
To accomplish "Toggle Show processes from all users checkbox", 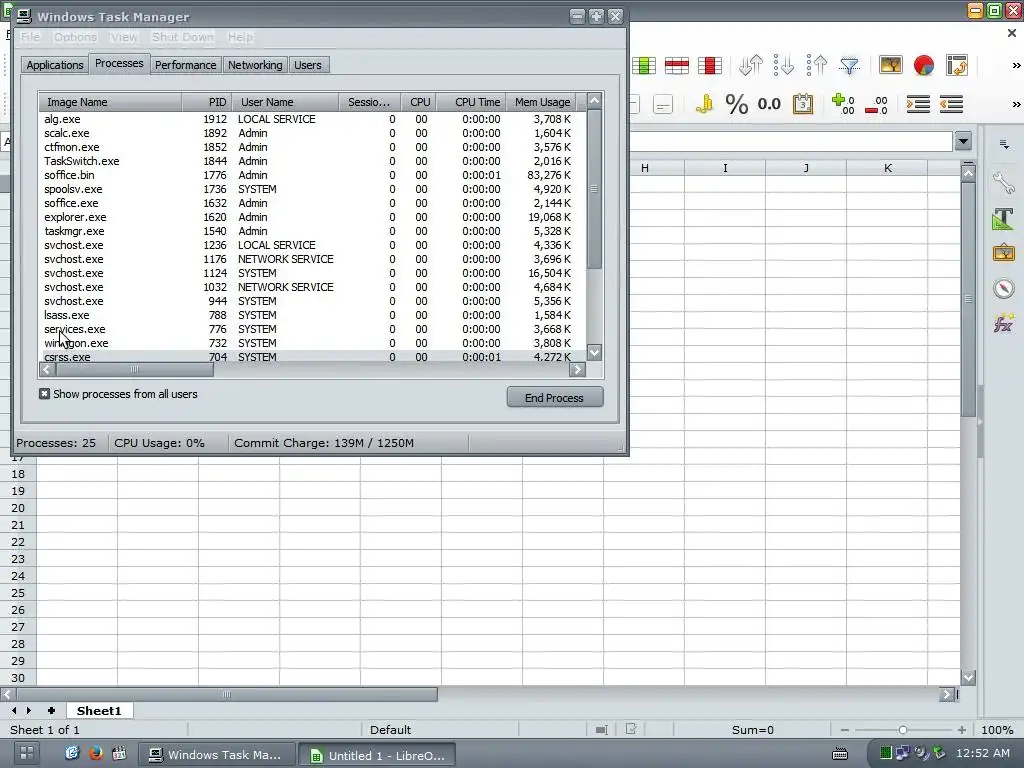I will (x=44, y=394).
